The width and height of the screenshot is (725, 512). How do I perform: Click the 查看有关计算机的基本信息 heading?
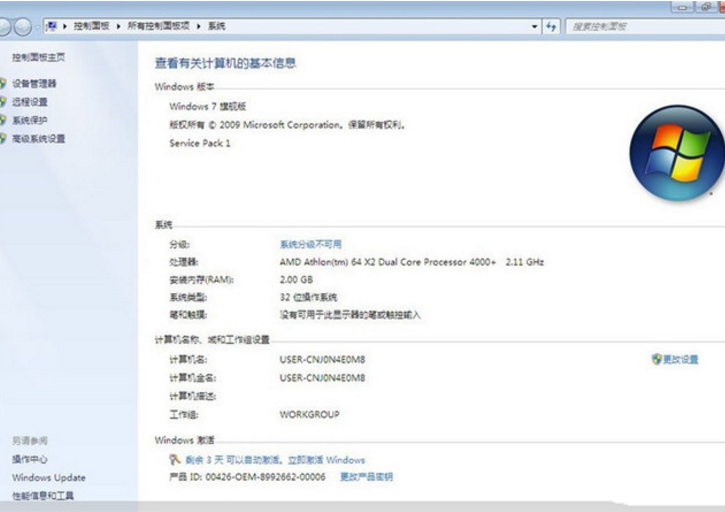(x=225, y=63)
